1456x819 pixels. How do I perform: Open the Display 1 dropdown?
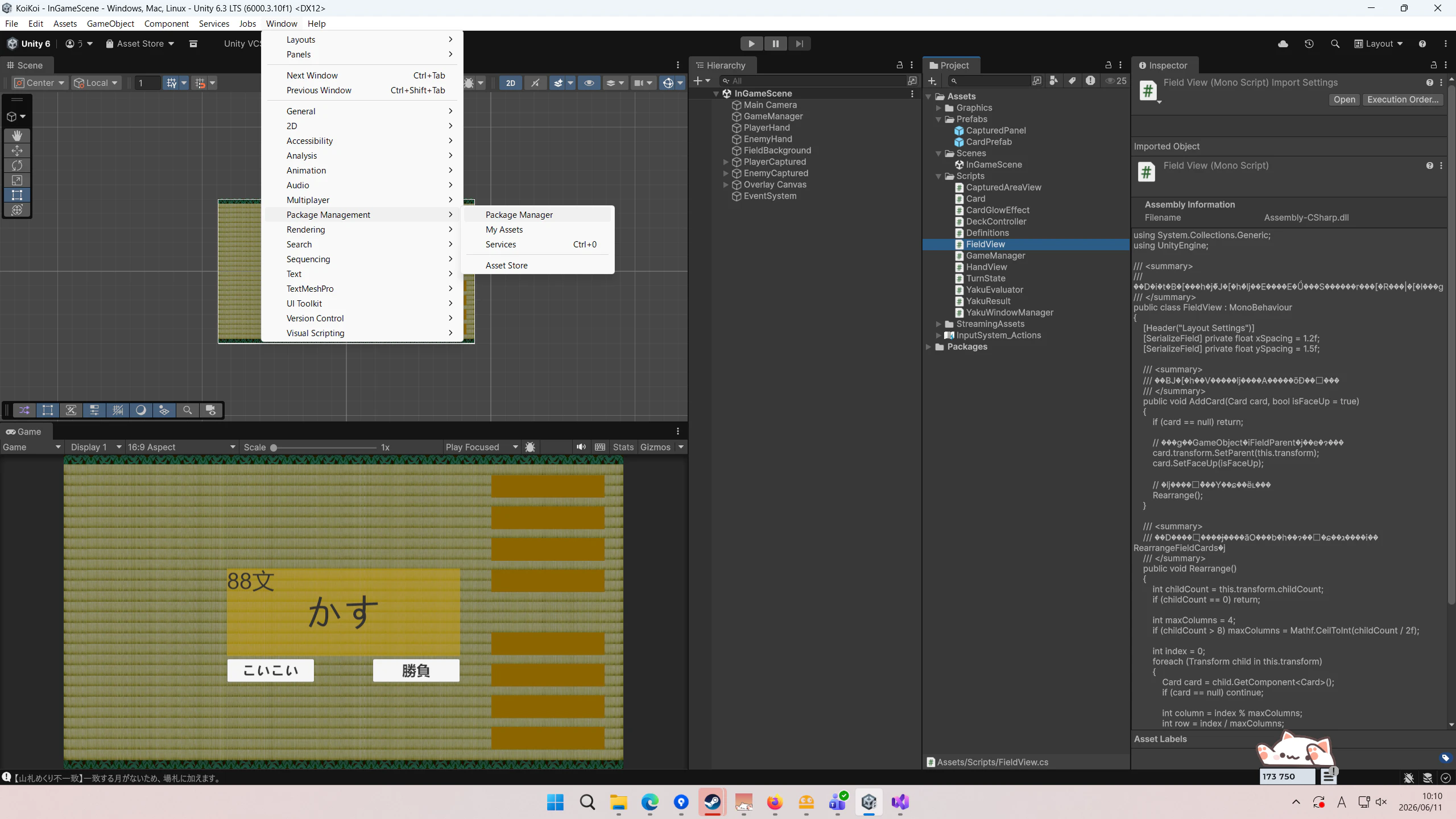(x=96, y=447)
